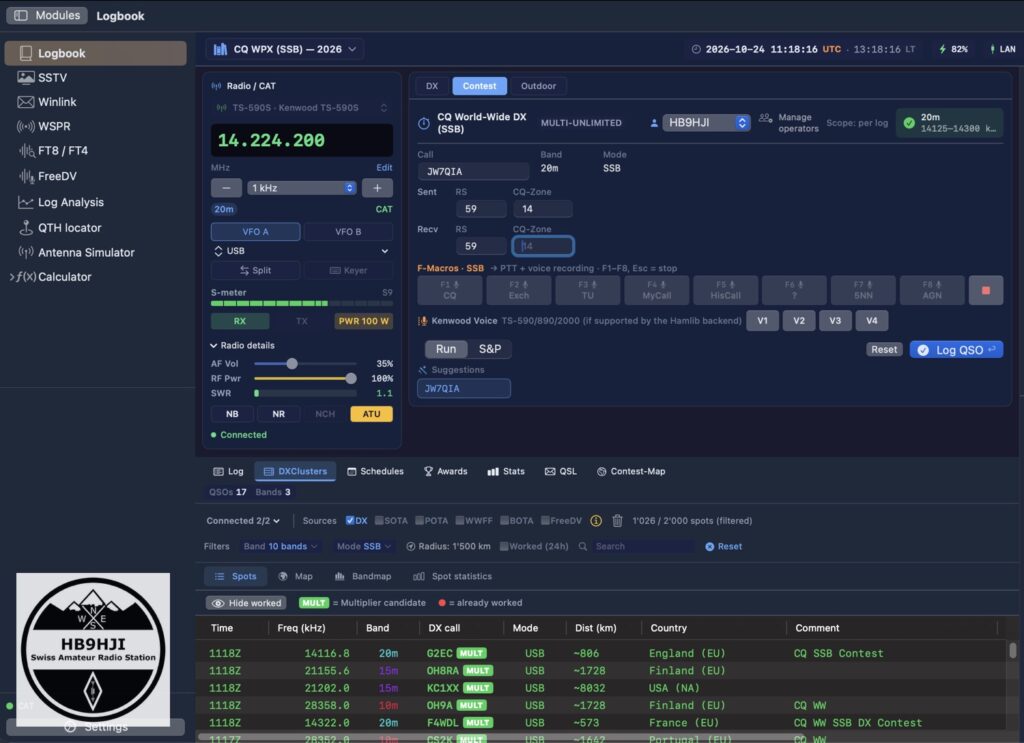Open the USB mode dropdown

(x=302, y=251)
